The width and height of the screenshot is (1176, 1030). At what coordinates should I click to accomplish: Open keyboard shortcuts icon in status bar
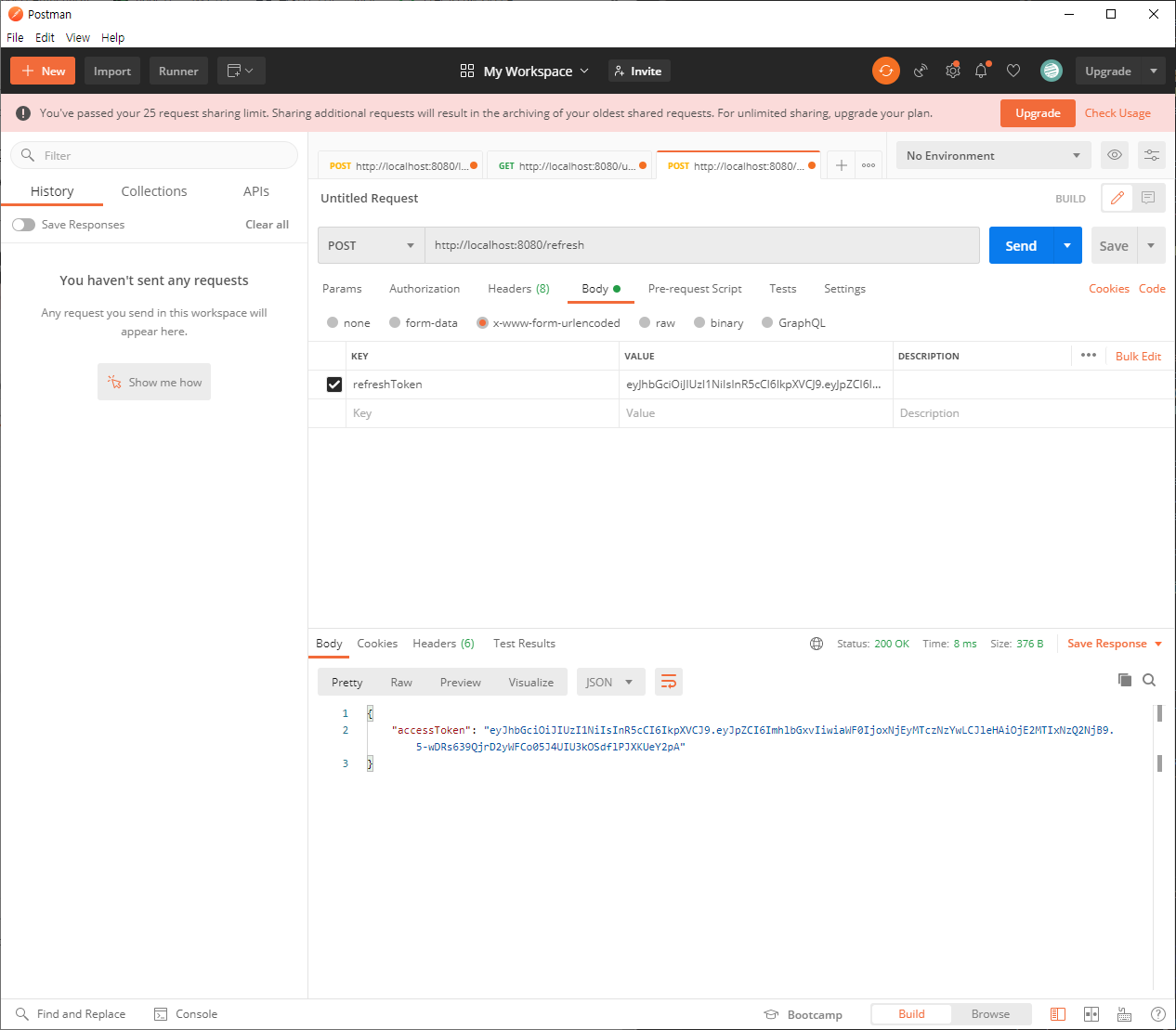coord(1124,1014)
